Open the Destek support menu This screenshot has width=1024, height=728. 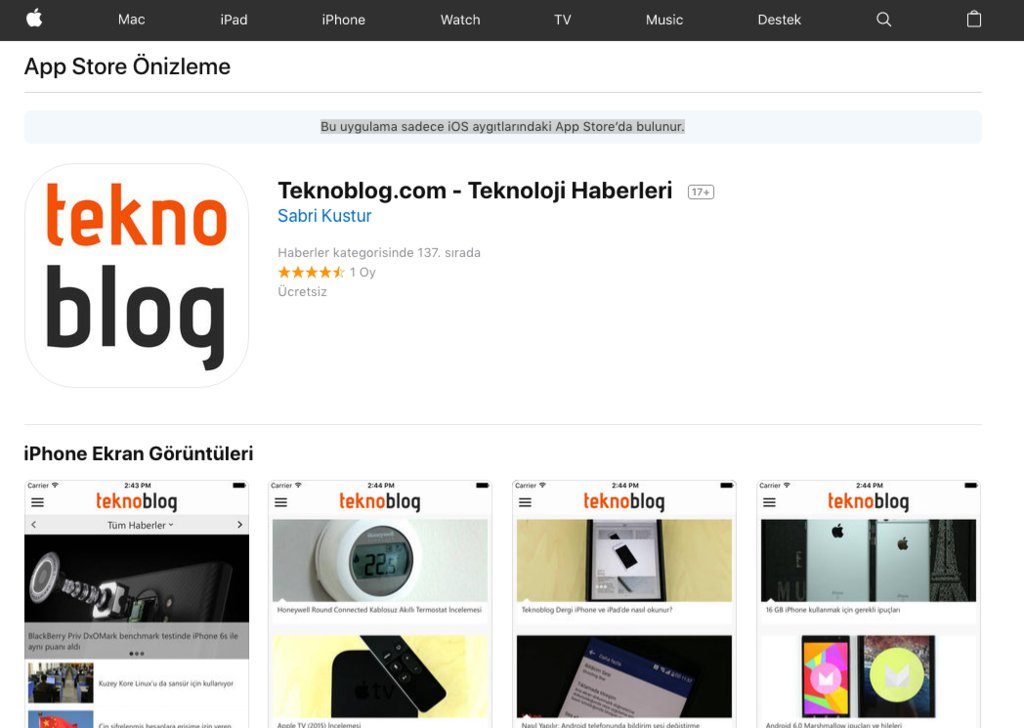[779, 20]
